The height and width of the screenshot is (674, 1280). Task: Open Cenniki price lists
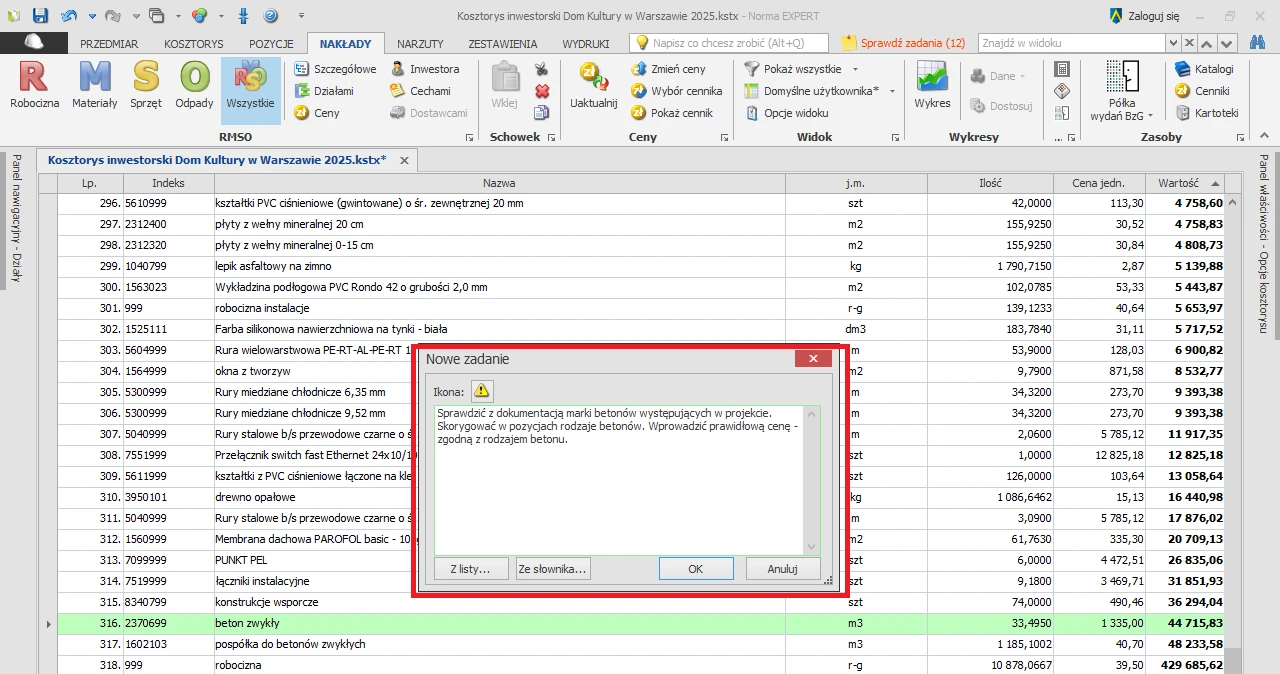coord(1203,91)
